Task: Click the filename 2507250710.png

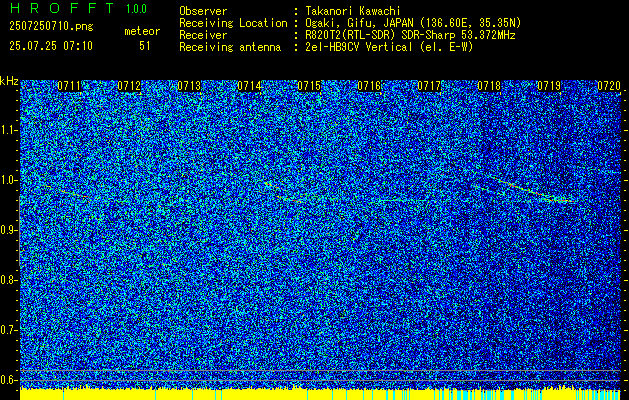Action: point(51,27)
